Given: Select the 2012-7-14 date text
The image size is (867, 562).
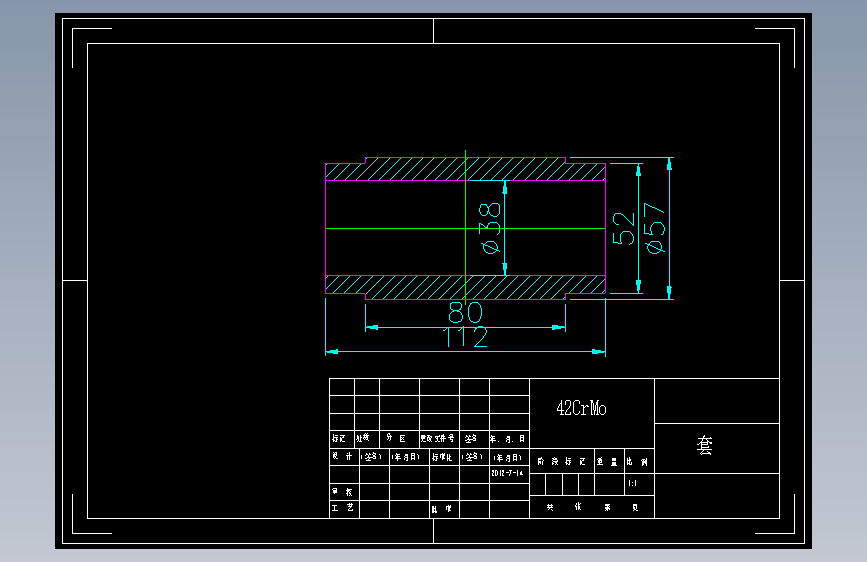Looking at the screenshot, I should (x=507, y=473).
